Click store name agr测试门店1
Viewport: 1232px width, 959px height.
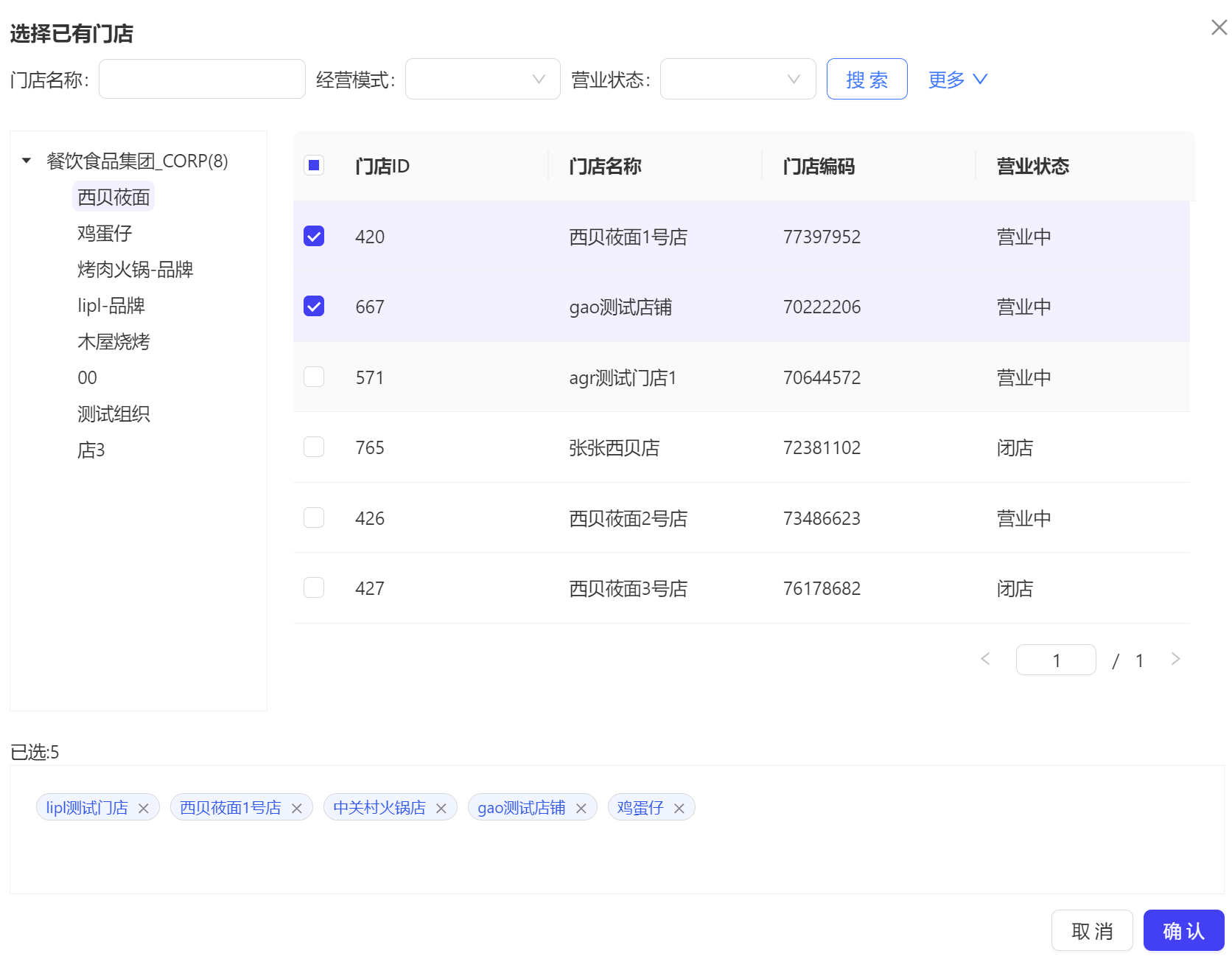coord(623,377)
